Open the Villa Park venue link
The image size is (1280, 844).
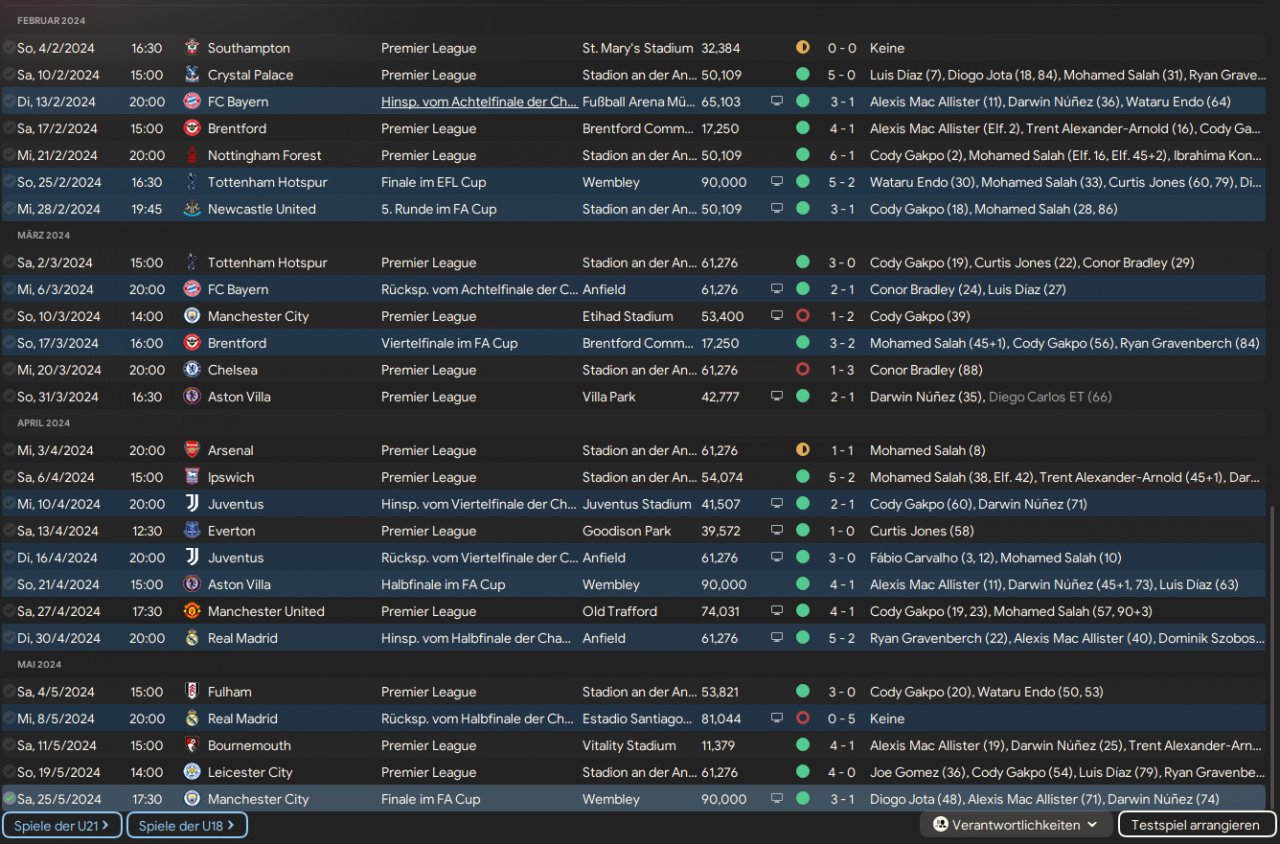(x=609, y=397)
